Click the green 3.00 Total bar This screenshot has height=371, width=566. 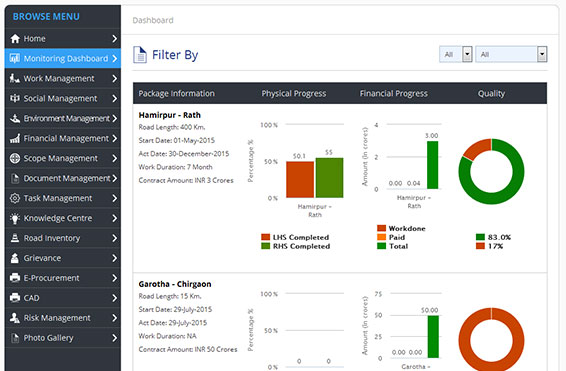tap(432, 165)
